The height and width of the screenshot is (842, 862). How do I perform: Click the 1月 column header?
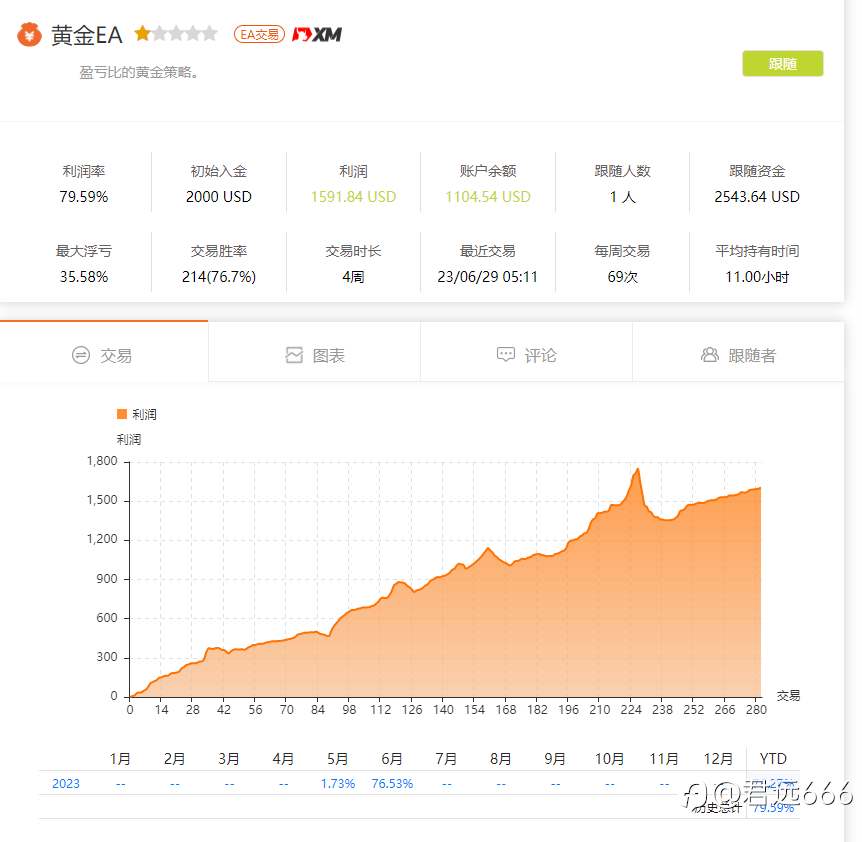[x=120, y=759]
